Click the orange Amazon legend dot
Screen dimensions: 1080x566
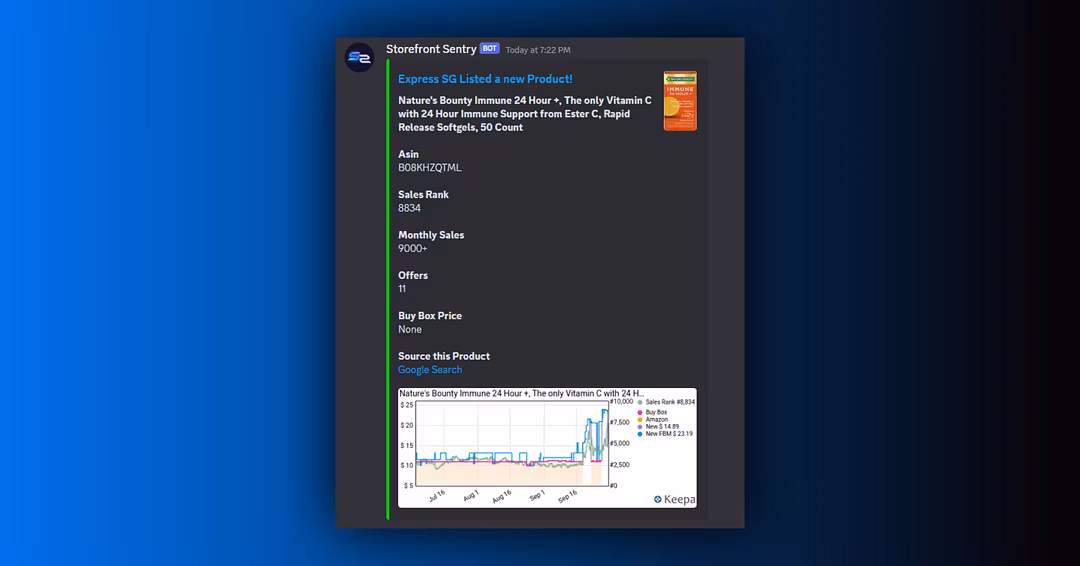point(640,419)
